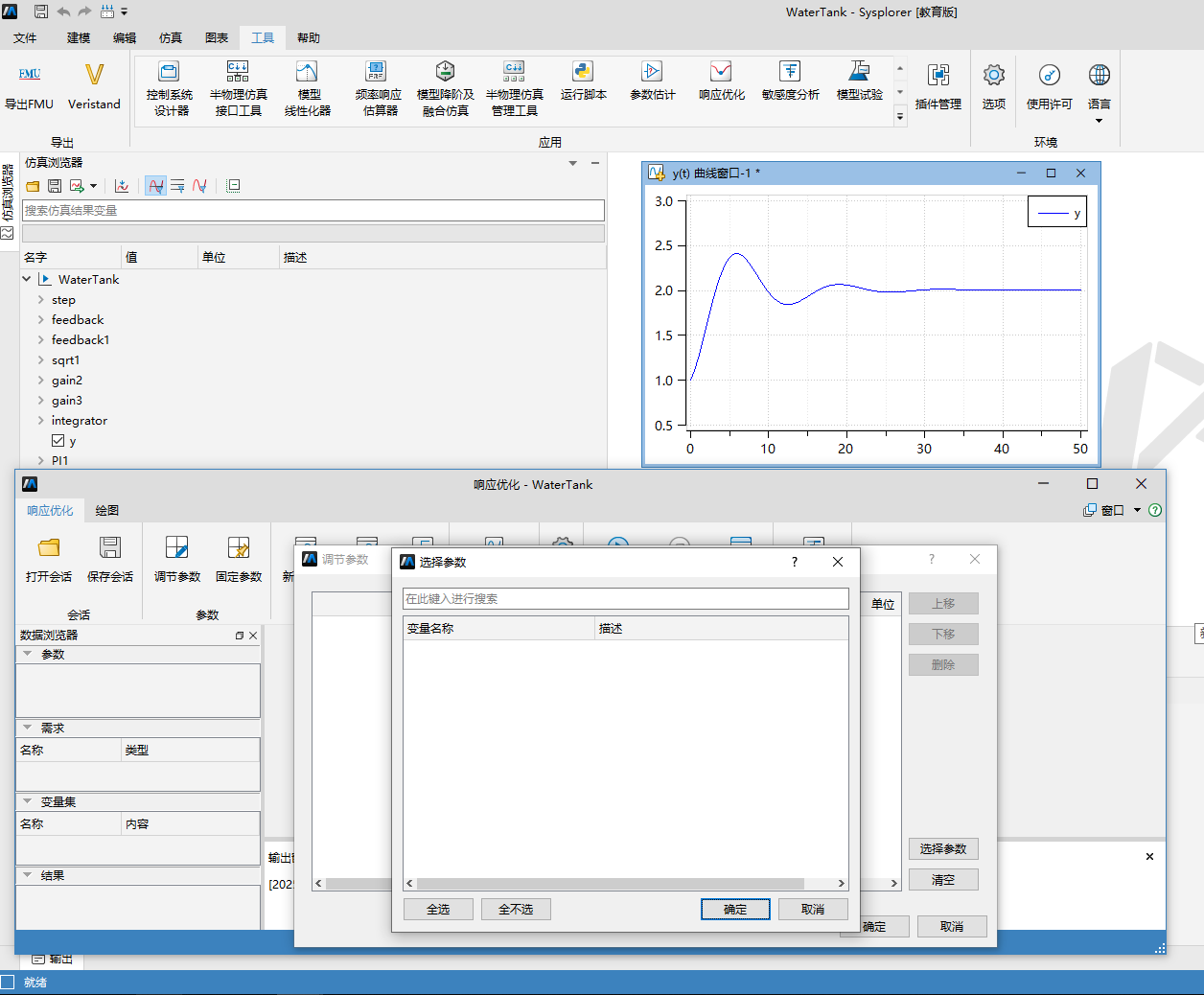Click y legend in curve window

[1057, 212]
